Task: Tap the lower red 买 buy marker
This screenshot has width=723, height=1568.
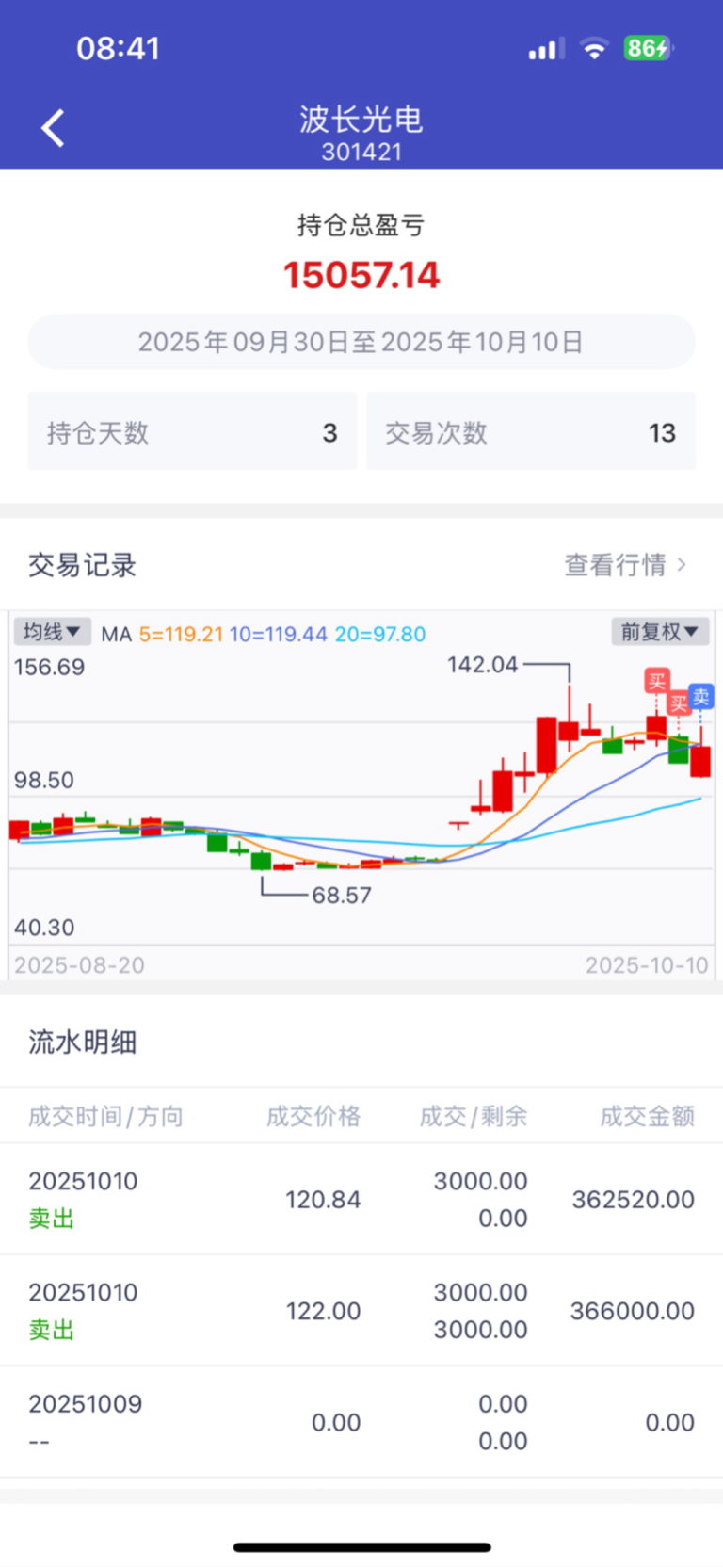Action: [x=679, y=703]
